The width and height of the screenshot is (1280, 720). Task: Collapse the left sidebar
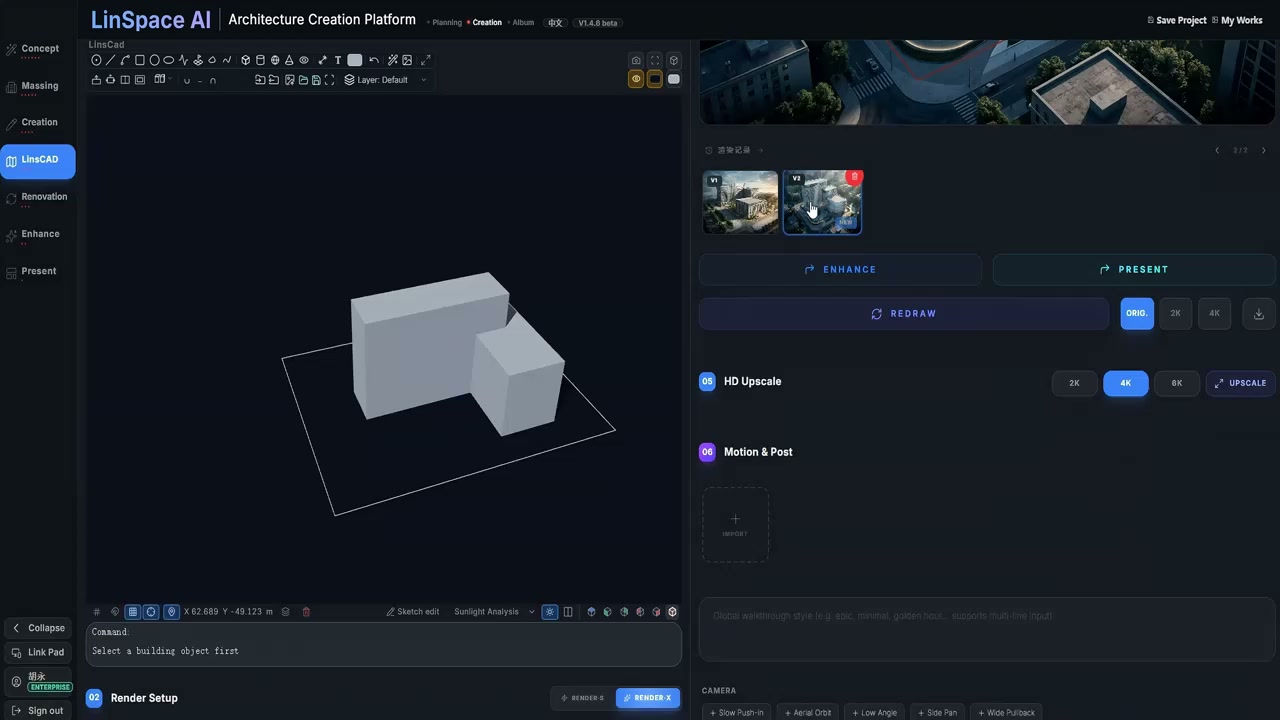tap(38, 628)
